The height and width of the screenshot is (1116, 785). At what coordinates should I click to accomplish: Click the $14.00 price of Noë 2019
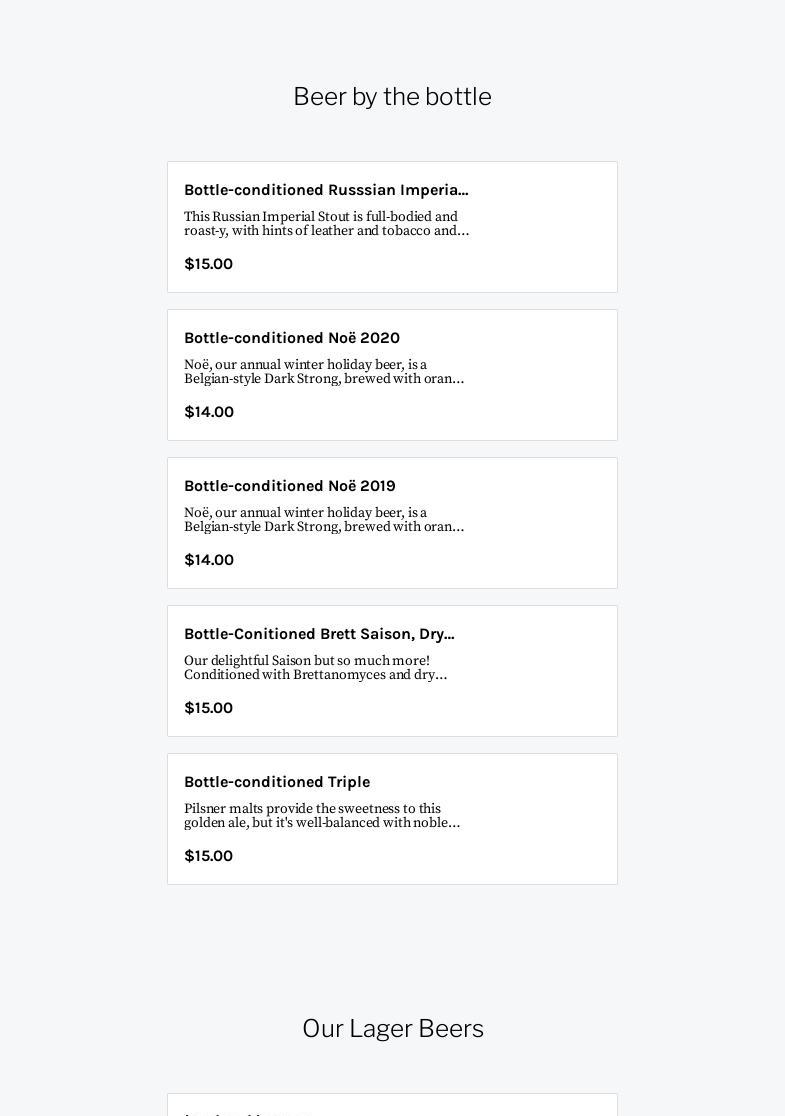pos(209,560)
